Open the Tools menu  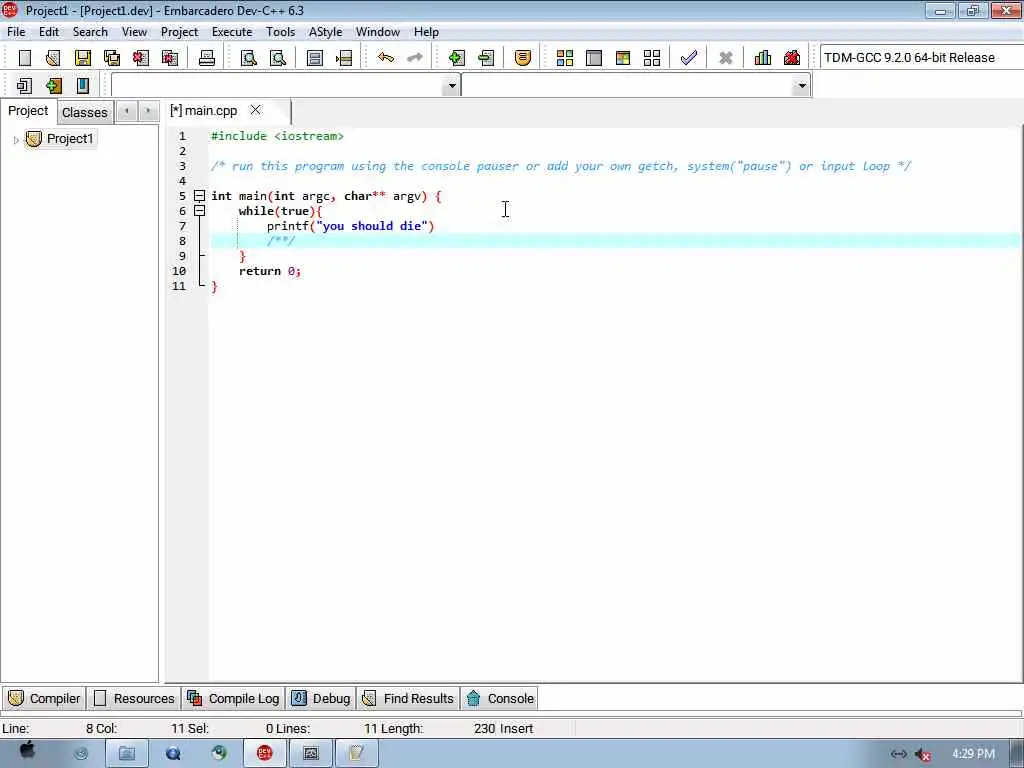(x=281, y=32)
